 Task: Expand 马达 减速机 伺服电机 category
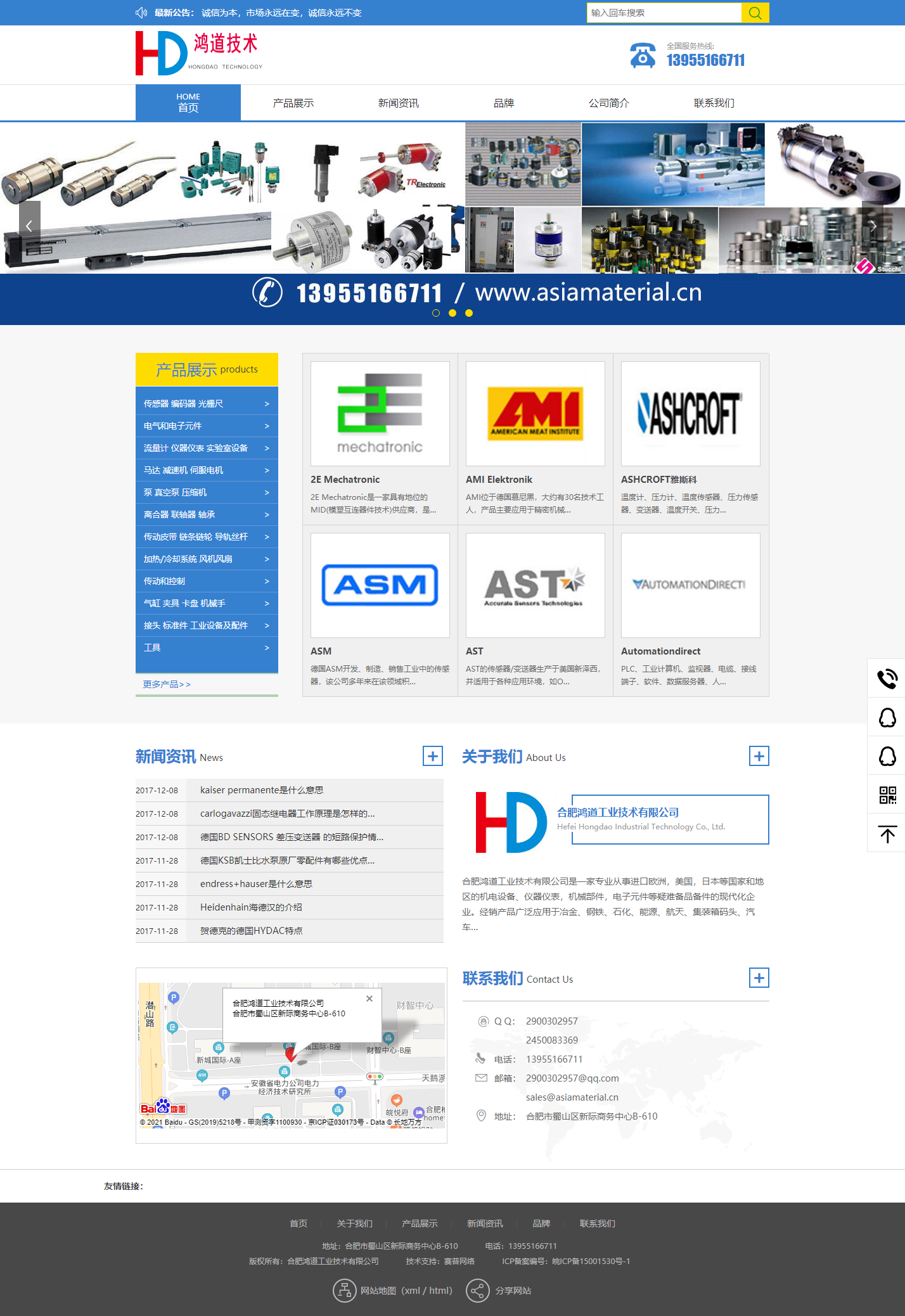(207, 470)
